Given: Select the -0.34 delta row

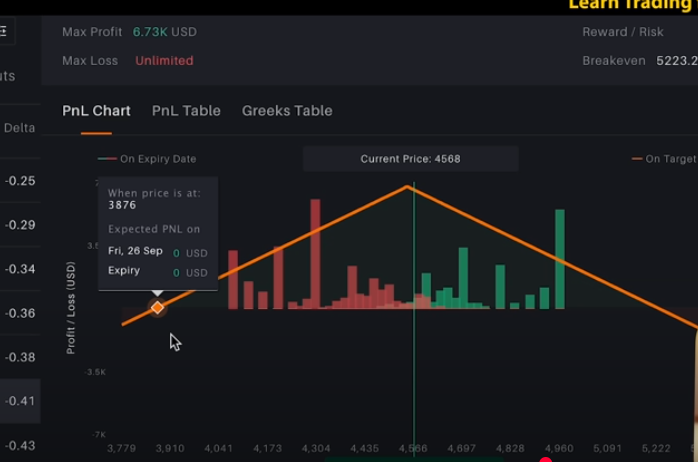Looking at the screenshot, I should pyautogui.click(x=20, y=269).
